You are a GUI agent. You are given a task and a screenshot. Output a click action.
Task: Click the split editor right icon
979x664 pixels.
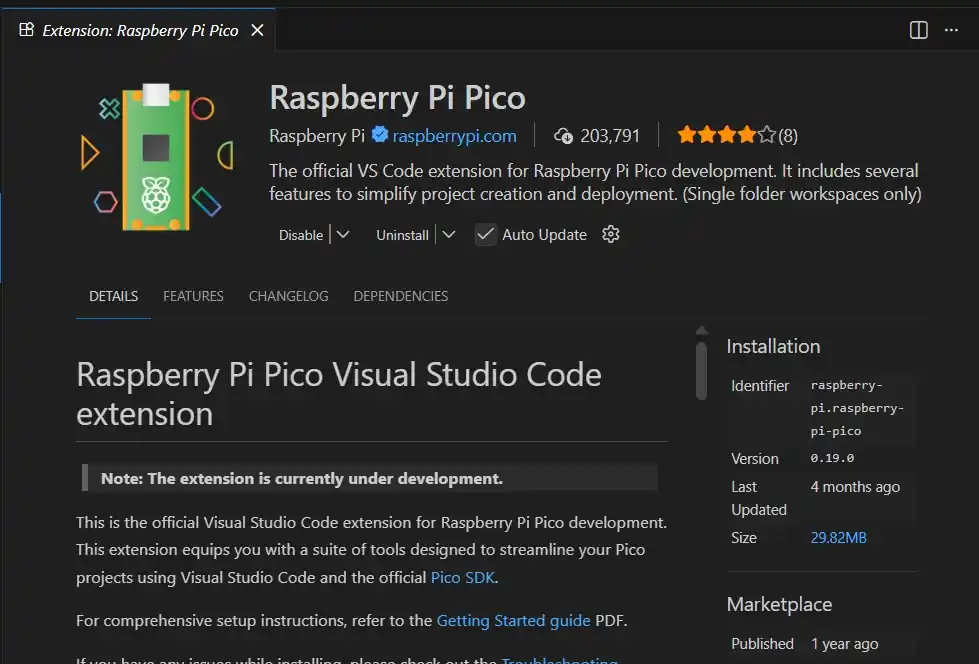918,30
